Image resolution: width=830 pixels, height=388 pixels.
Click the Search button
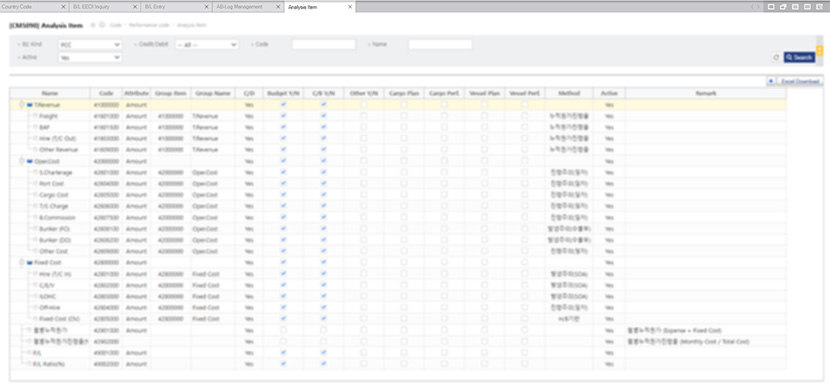pyautogui.click(x=799, y=57)
